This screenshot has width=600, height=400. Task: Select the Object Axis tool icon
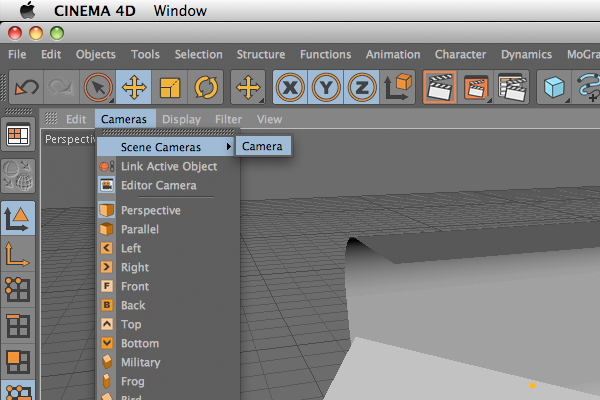18,254
